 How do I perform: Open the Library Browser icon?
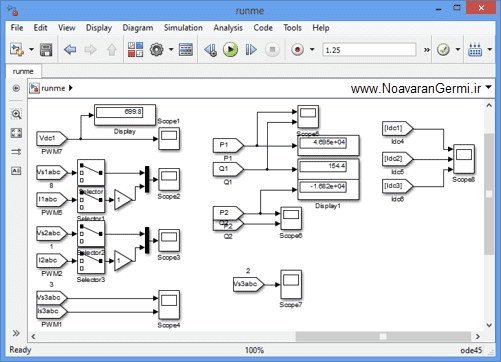pyautogui.click(x=135, y=50)
